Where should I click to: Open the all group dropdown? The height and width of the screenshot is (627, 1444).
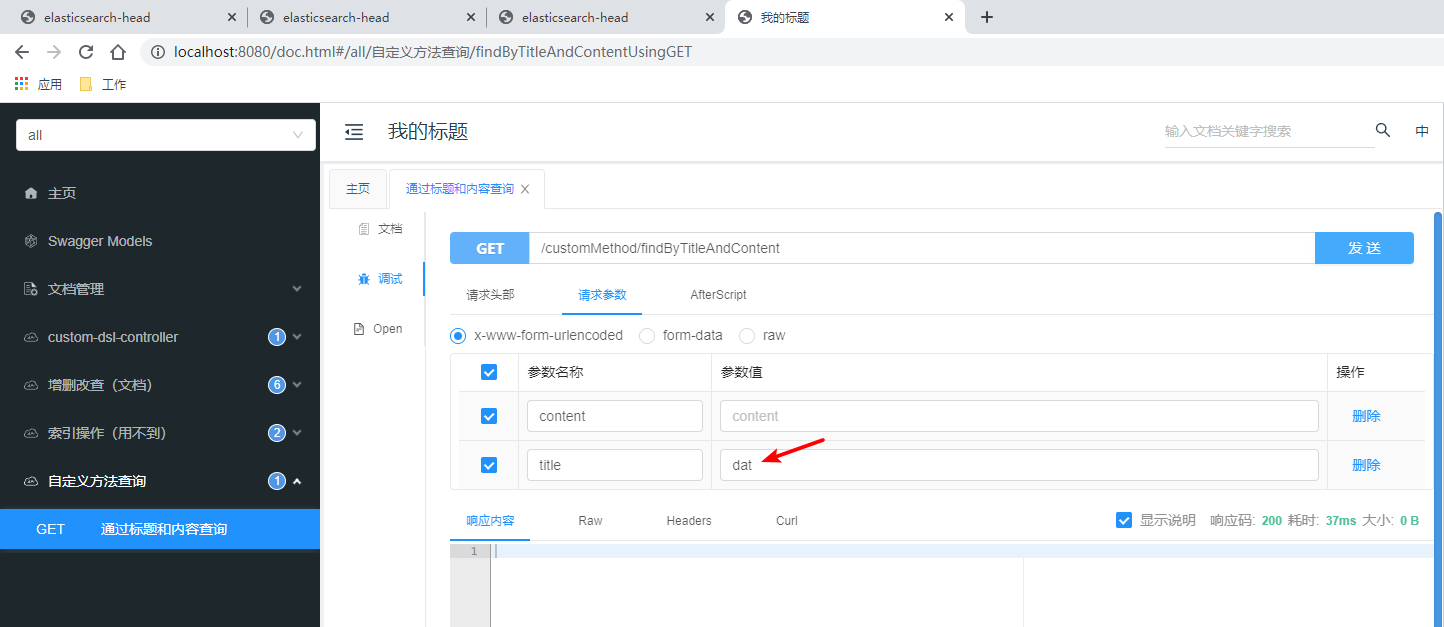tap(166, 135)
